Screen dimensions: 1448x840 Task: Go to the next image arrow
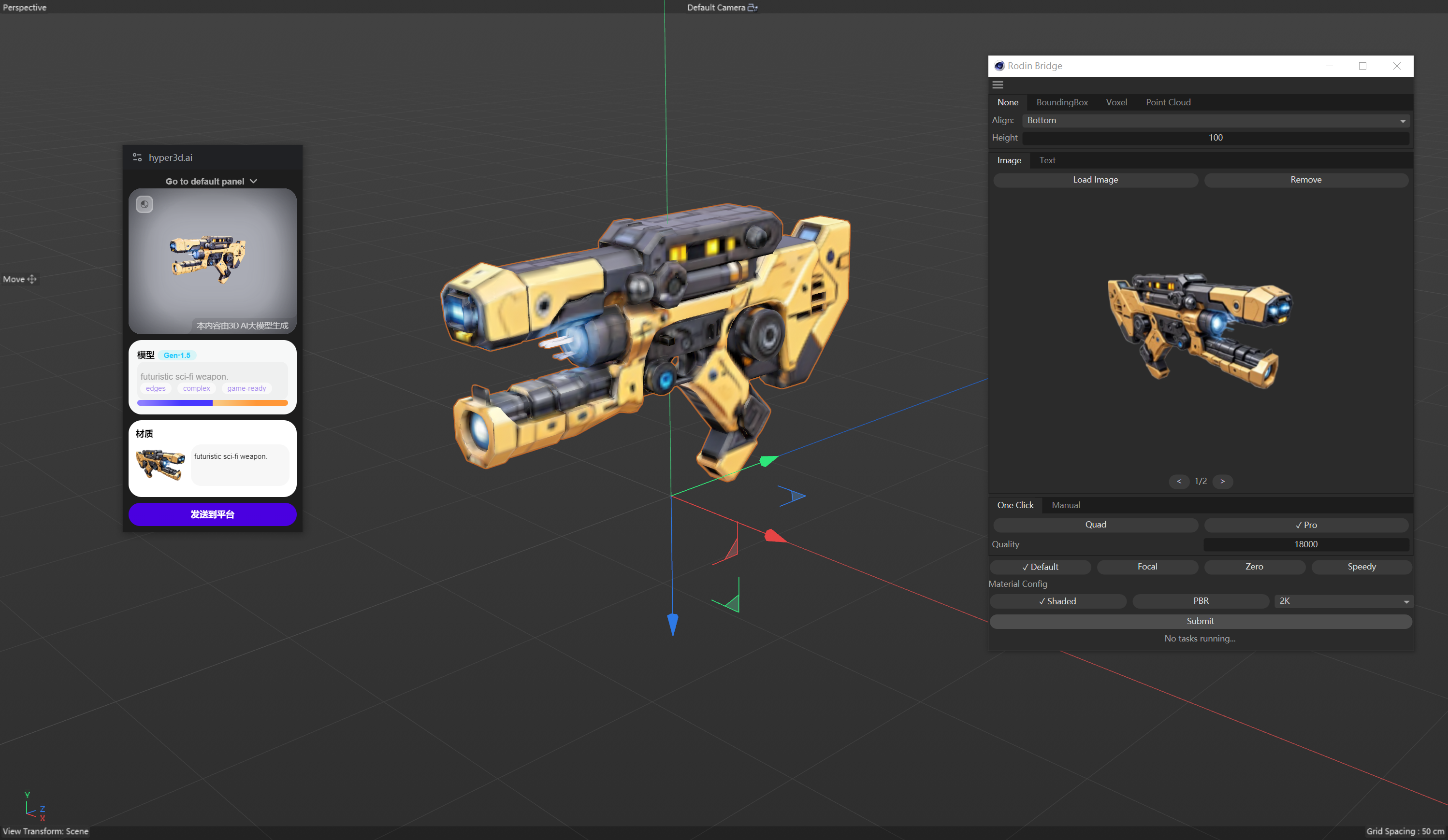tap(1222, 481)
